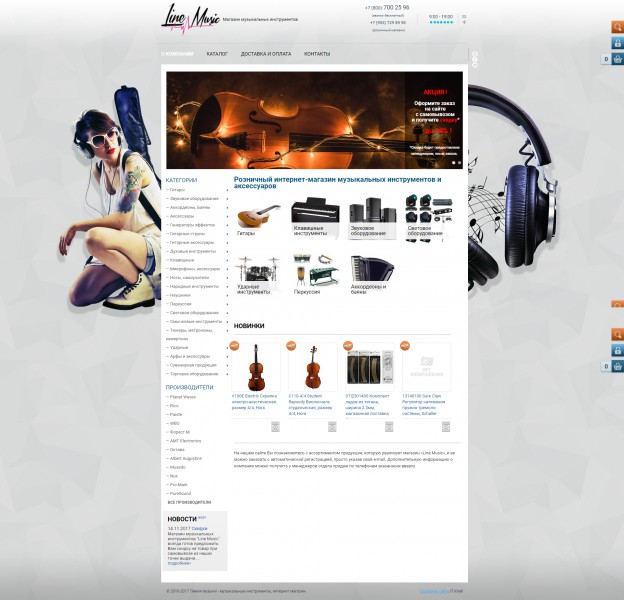Open the AMT Electronics manufacturer link
The image size is (624, 600).
185,441
